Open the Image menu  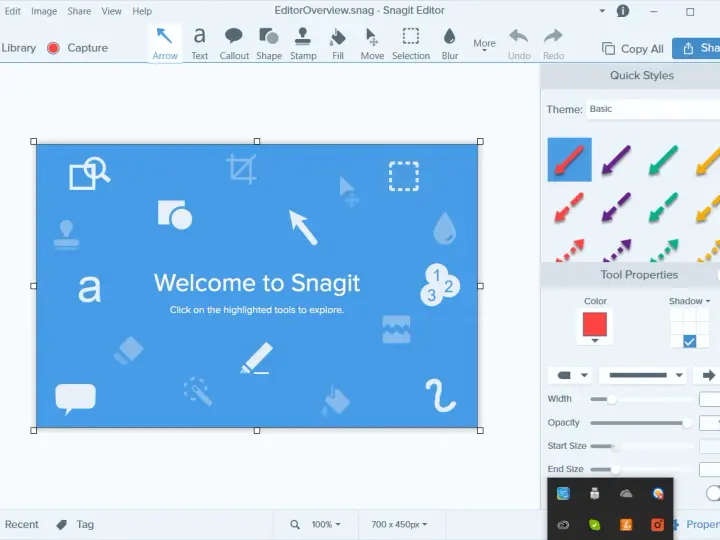[x=44, y=11]
